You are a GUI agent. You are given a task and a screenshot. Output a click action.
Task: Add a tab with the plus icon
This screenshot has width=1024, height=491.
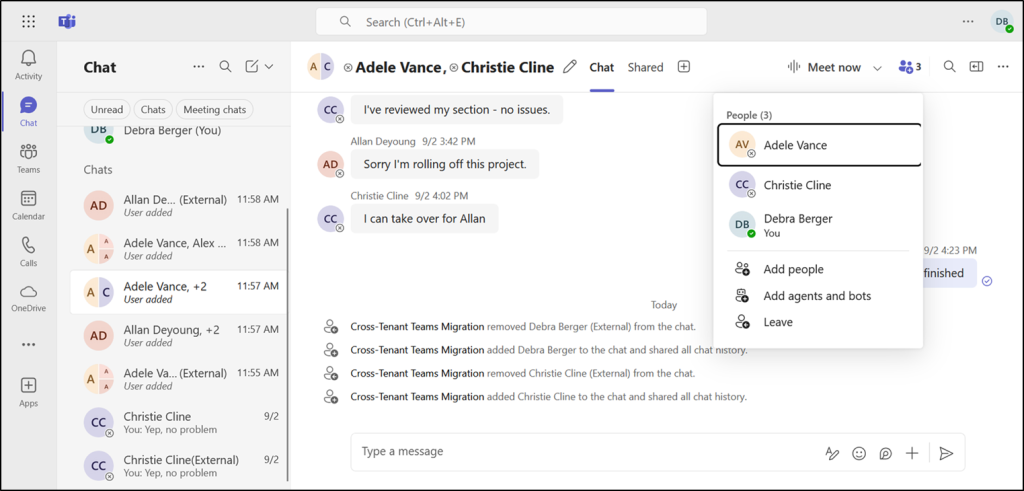tap(684, 67)
